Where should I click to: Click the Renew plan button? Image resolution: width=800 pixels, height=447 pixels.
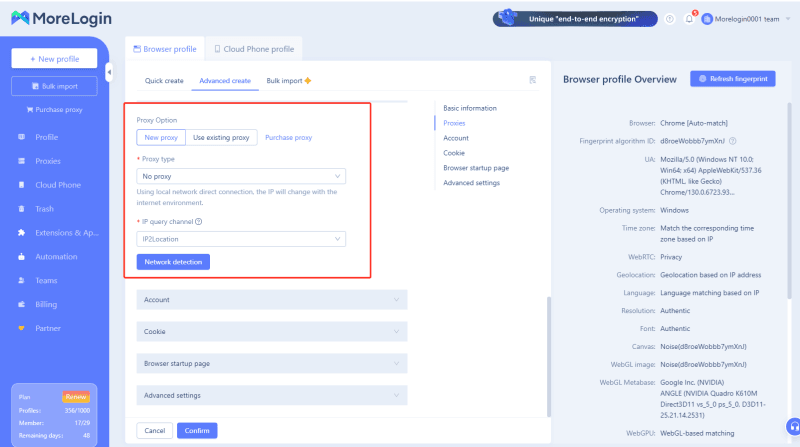[76, 396]
